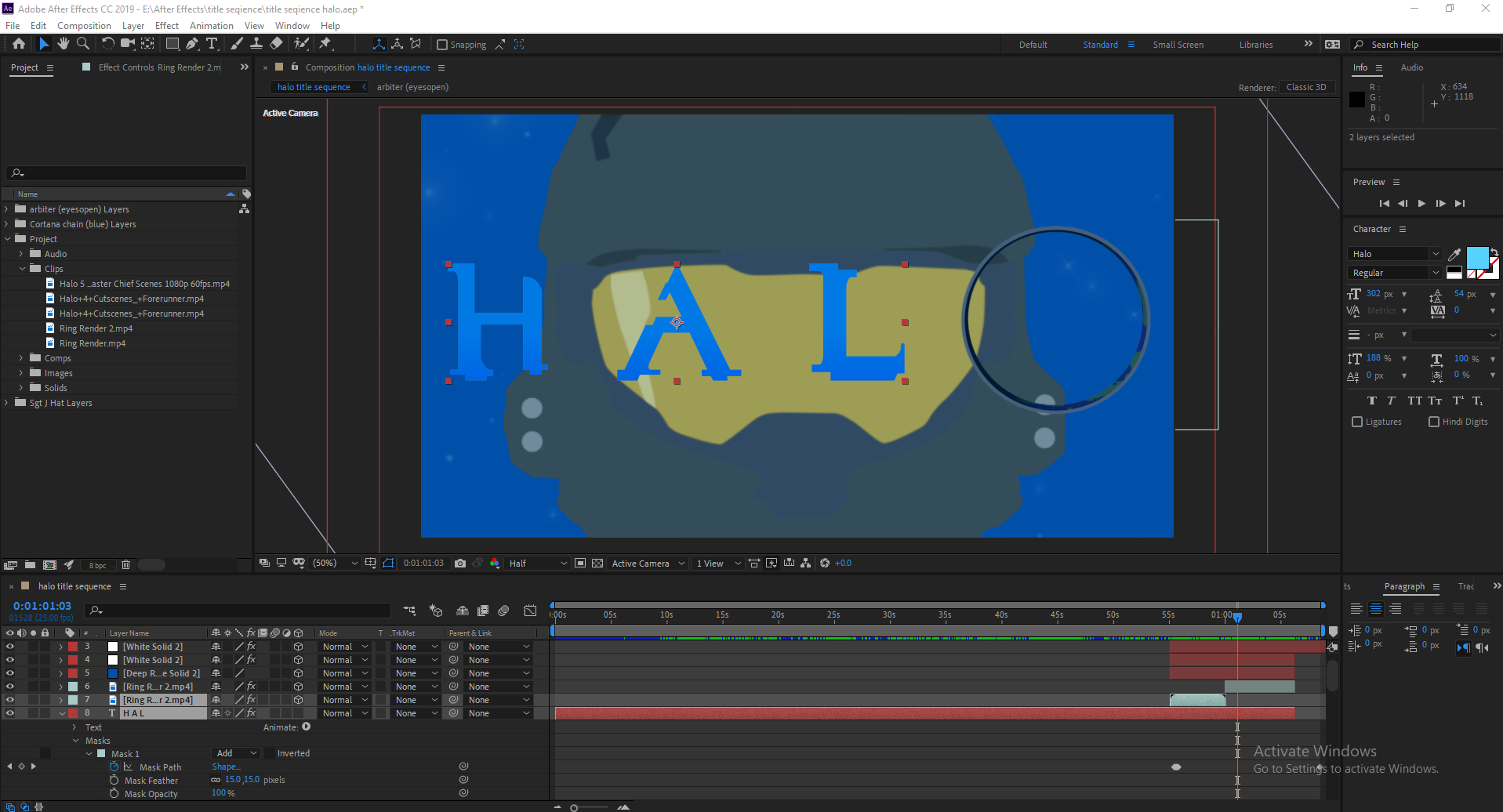Image resolution: width=1503 pixels, height=812 pixels.
Task: Open the Composition menu
Action: point(84,25)
